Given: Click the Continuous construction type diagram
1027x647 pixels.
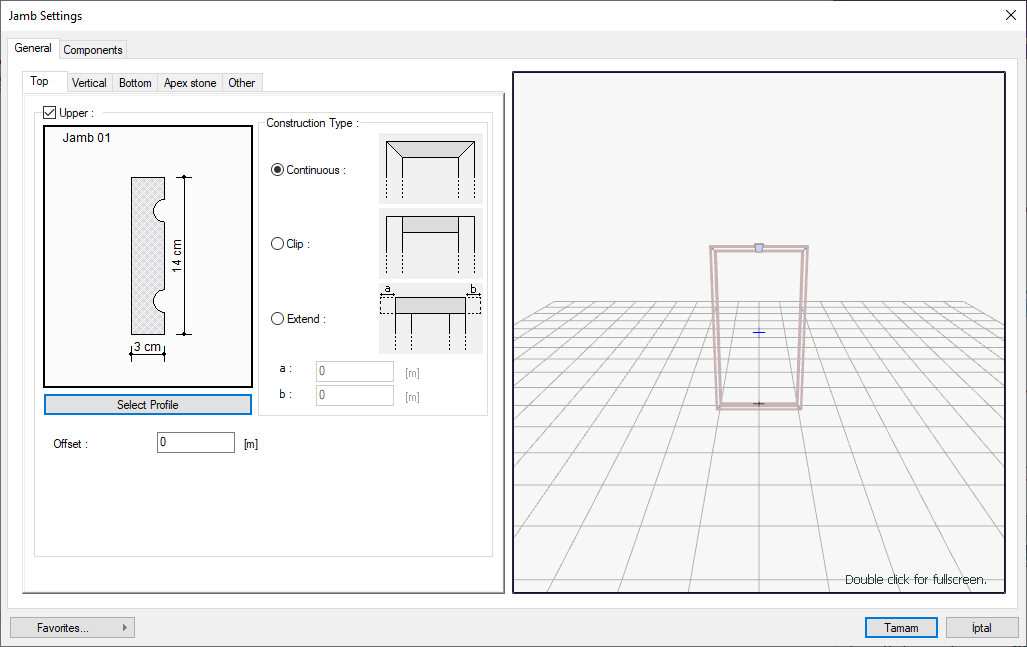Looking at the screenshot, I should [431, 169].
